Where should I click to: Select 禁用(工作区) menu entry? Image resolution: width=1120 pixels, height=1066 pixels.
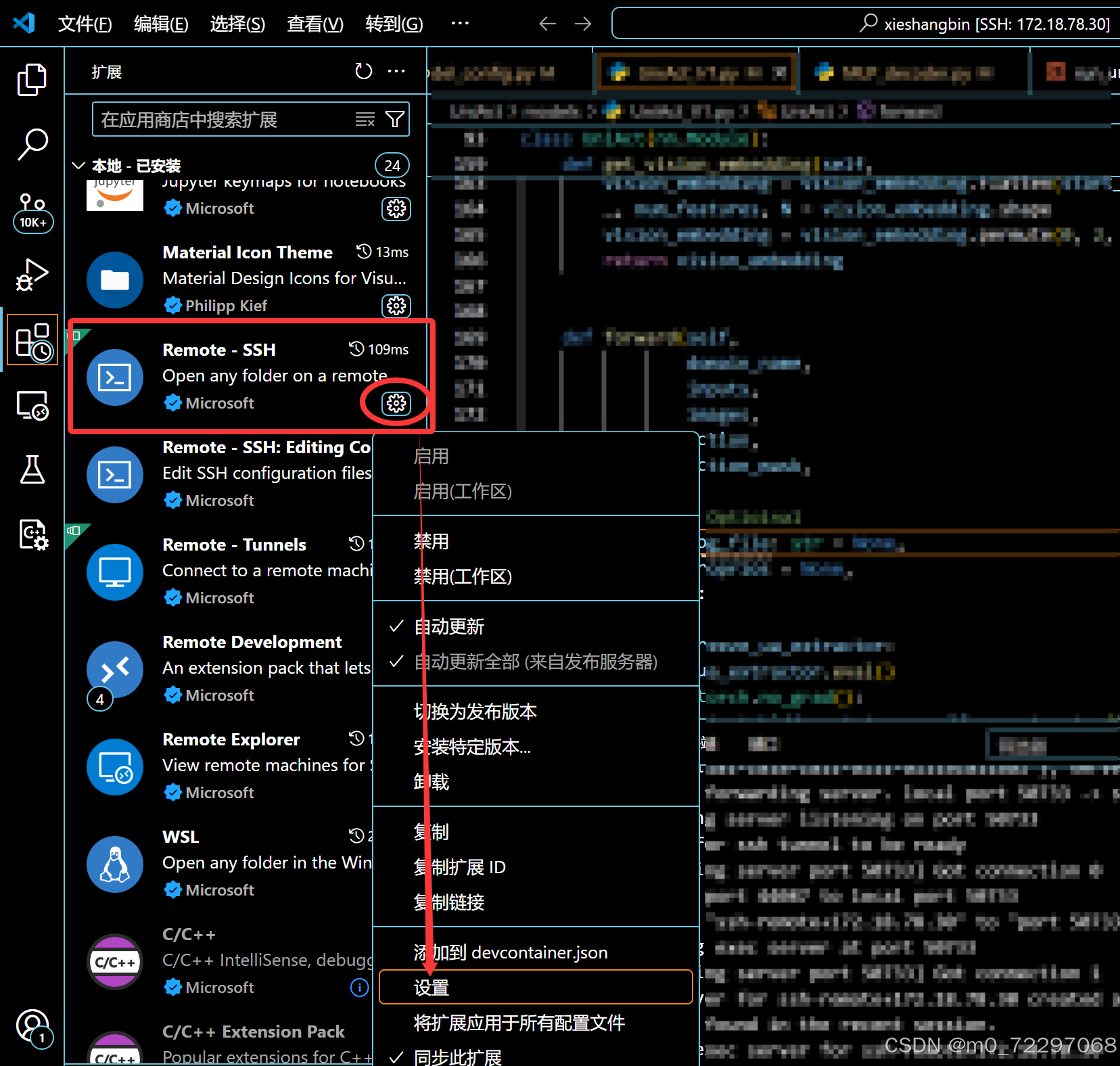536,576
